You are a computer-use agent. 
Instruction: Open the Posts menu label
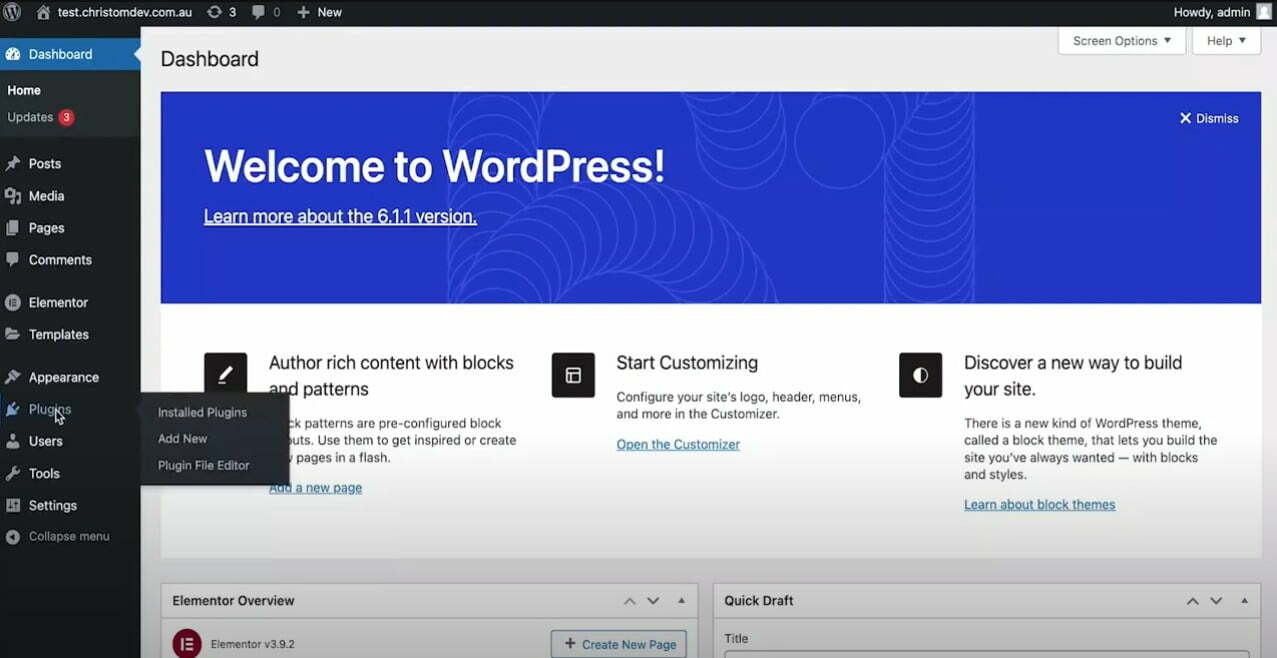pos(45,163)
